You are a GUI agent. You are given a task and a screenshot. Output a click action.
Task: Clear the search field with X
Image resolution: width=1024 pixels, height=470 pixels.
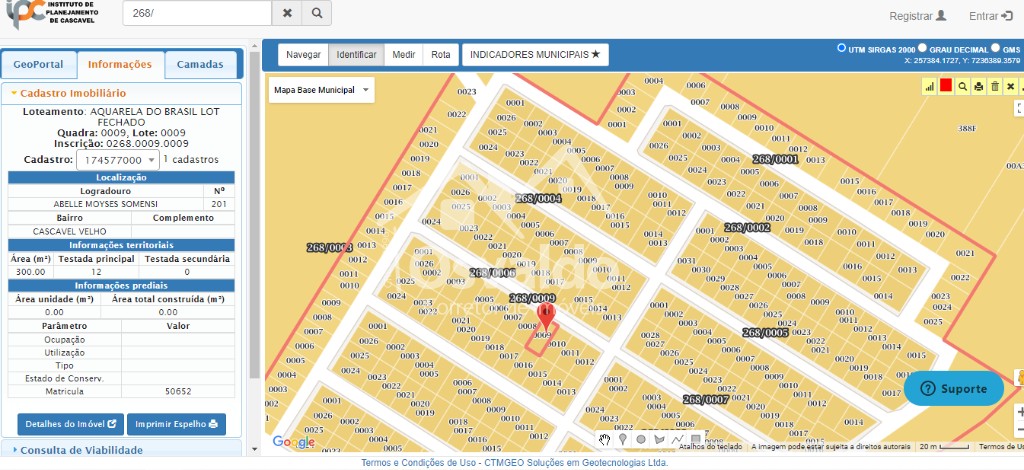pos(287,13)
